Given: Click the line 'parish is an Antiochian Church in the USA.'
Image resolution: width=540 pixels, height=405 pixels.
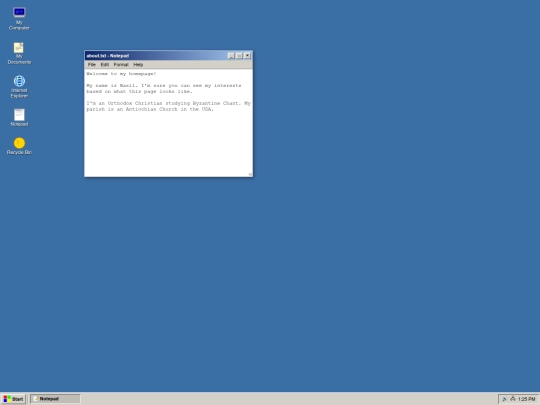Looking at the screenshot, I should (x=150, y=109).
